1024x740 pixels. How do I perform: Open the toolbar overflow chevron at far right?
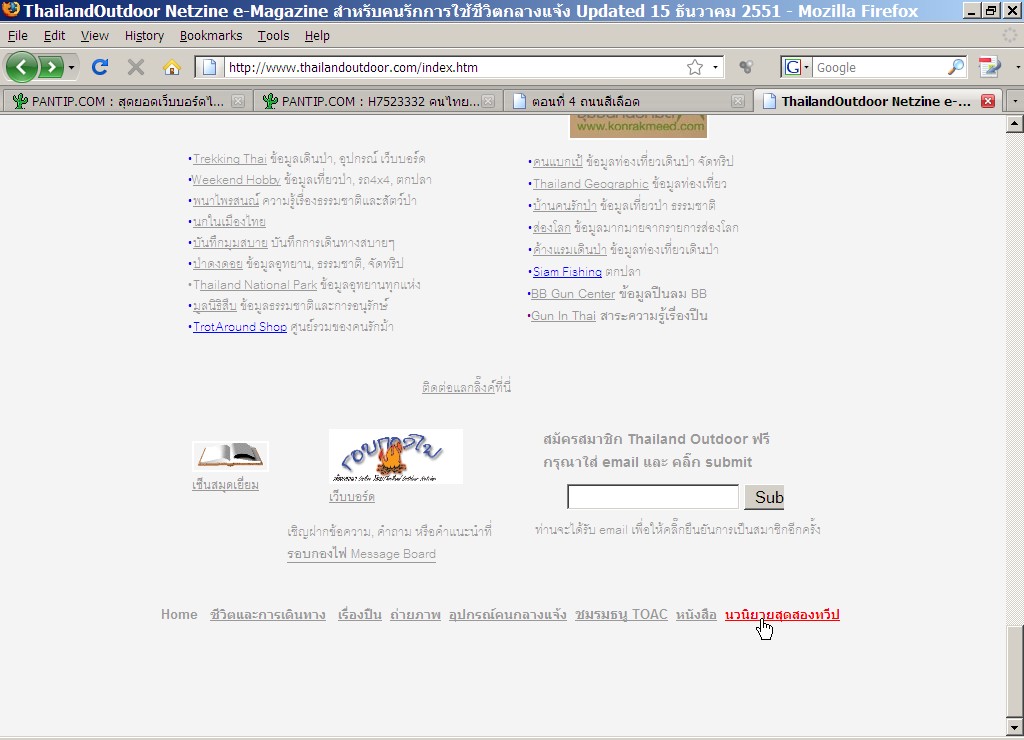point(1017,67)
